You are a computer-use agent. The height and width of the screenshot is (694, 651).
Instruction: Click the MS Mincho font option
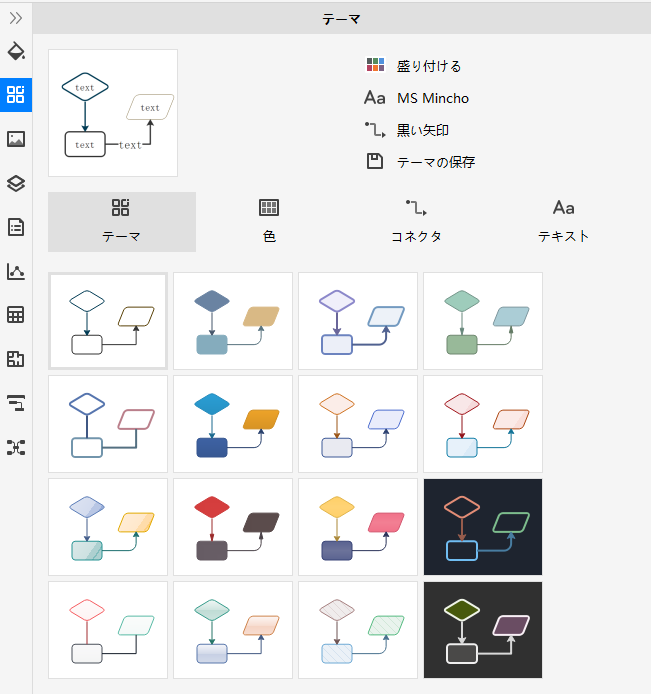click(x=433, y=98)
